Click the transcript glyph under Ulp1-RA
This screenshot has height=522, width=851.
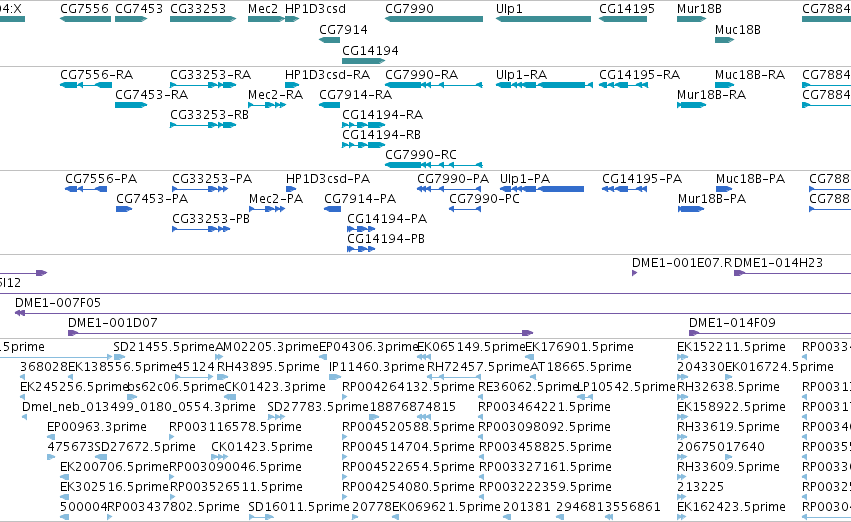(544, 85)
